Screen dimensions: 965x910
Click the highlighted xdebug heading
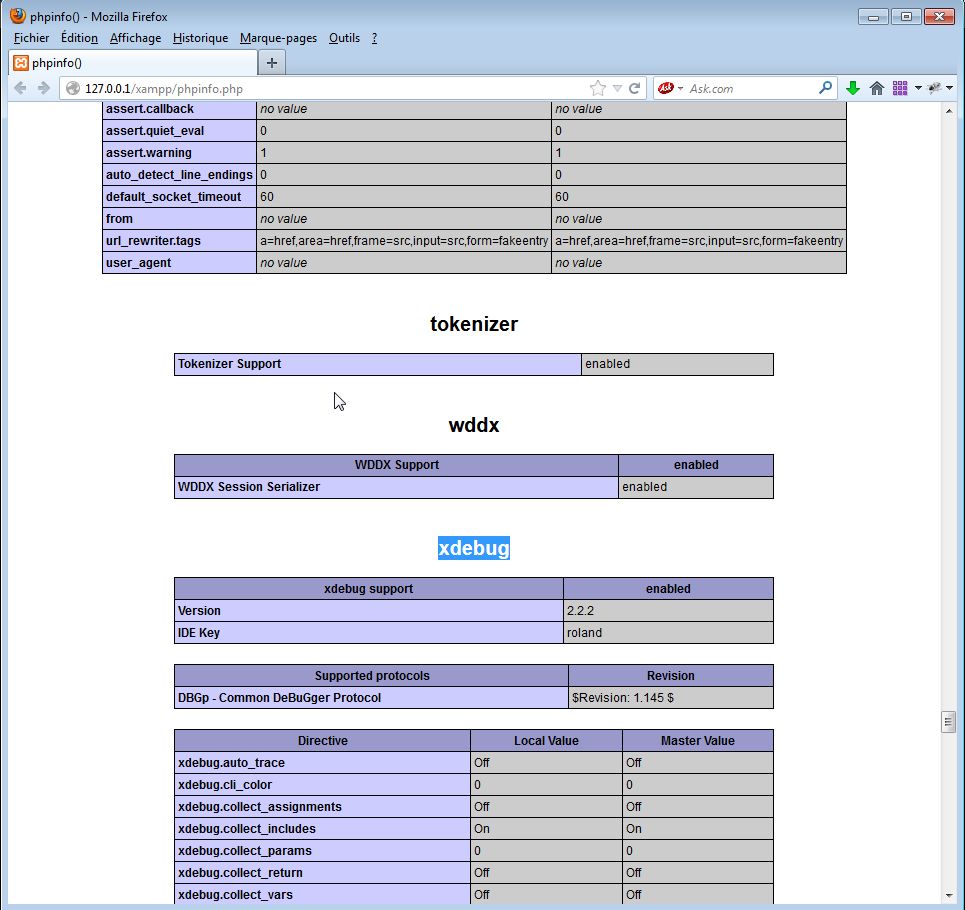pos(474,548)
